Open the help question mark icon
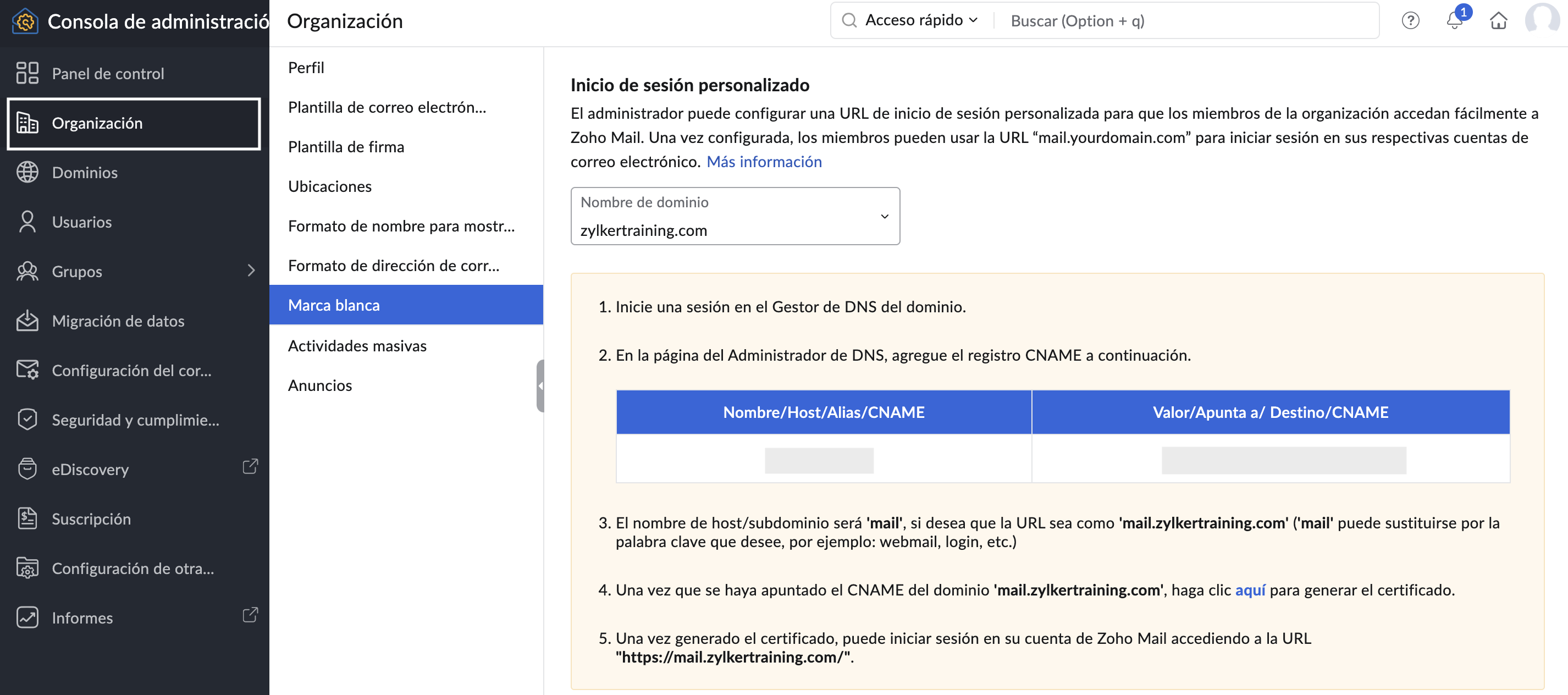 (x=1410, y=21)
